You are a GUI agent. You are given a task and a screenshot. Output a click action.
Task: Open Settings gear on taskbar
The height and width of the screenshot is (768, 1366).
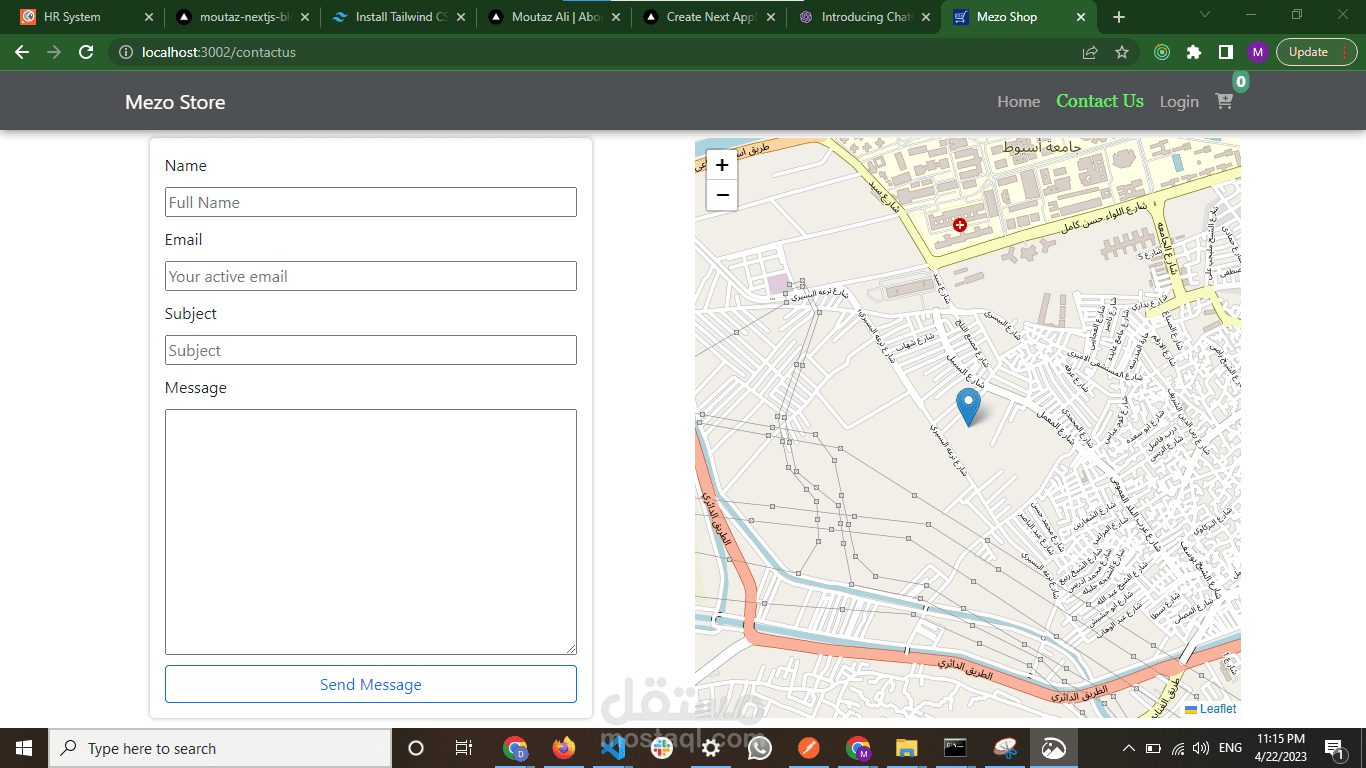point(711,748)
